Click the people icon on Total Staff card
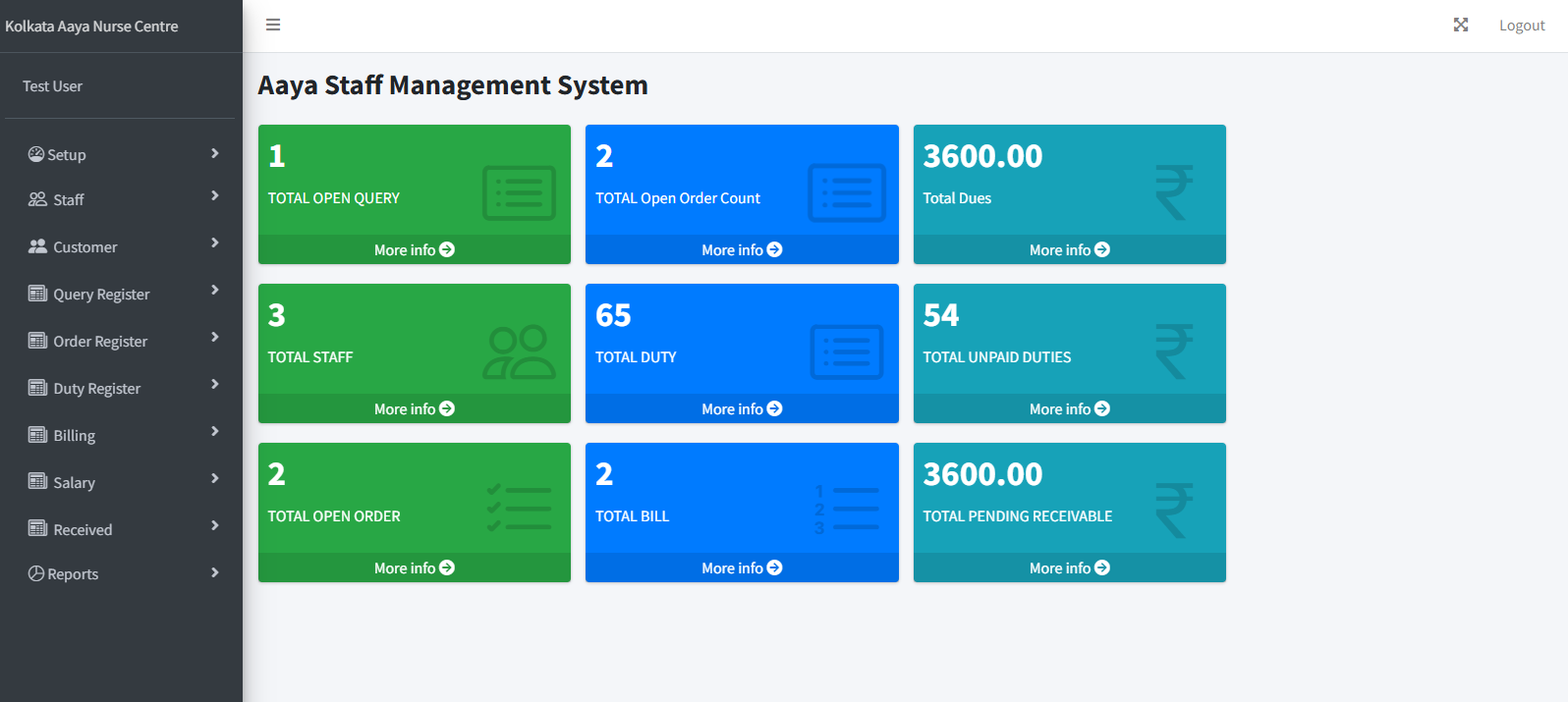 point(519,352)
